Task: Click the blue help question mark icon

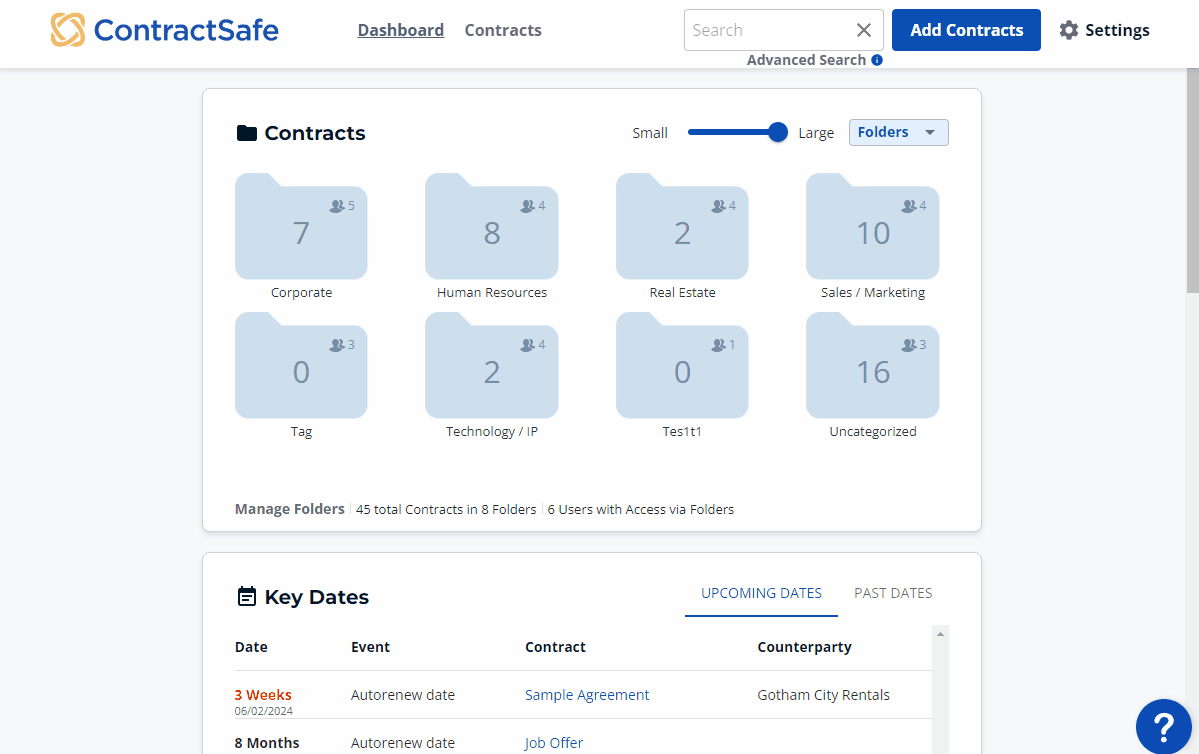Action: click(x=1164, y=724)
